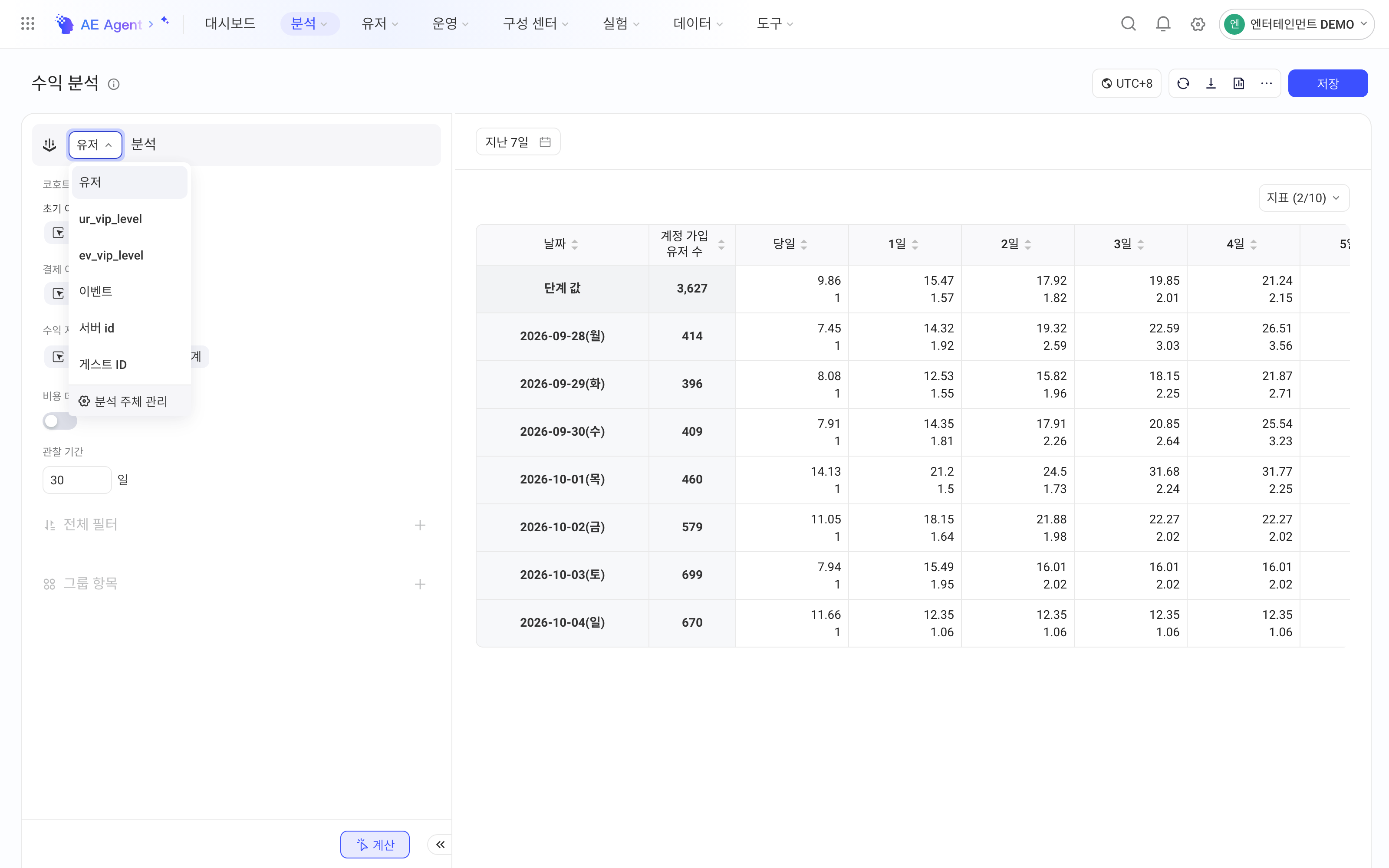Go to the 대시보드 tab
The width and height of the screenshot is (1389, 868).
pyautogui.click(x=230, y=23)
